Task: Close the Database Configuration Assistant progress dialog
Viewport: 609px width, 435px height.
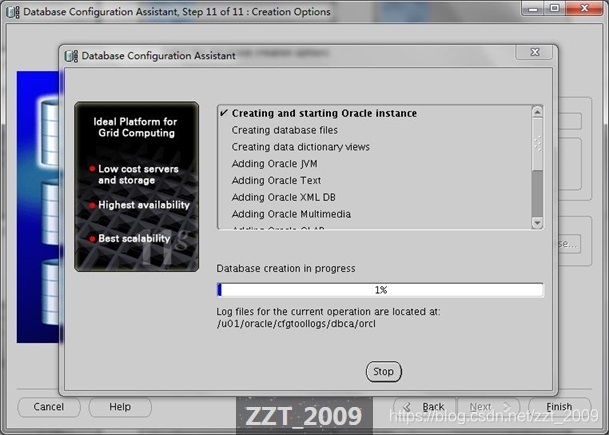Action: click(534, 52)
